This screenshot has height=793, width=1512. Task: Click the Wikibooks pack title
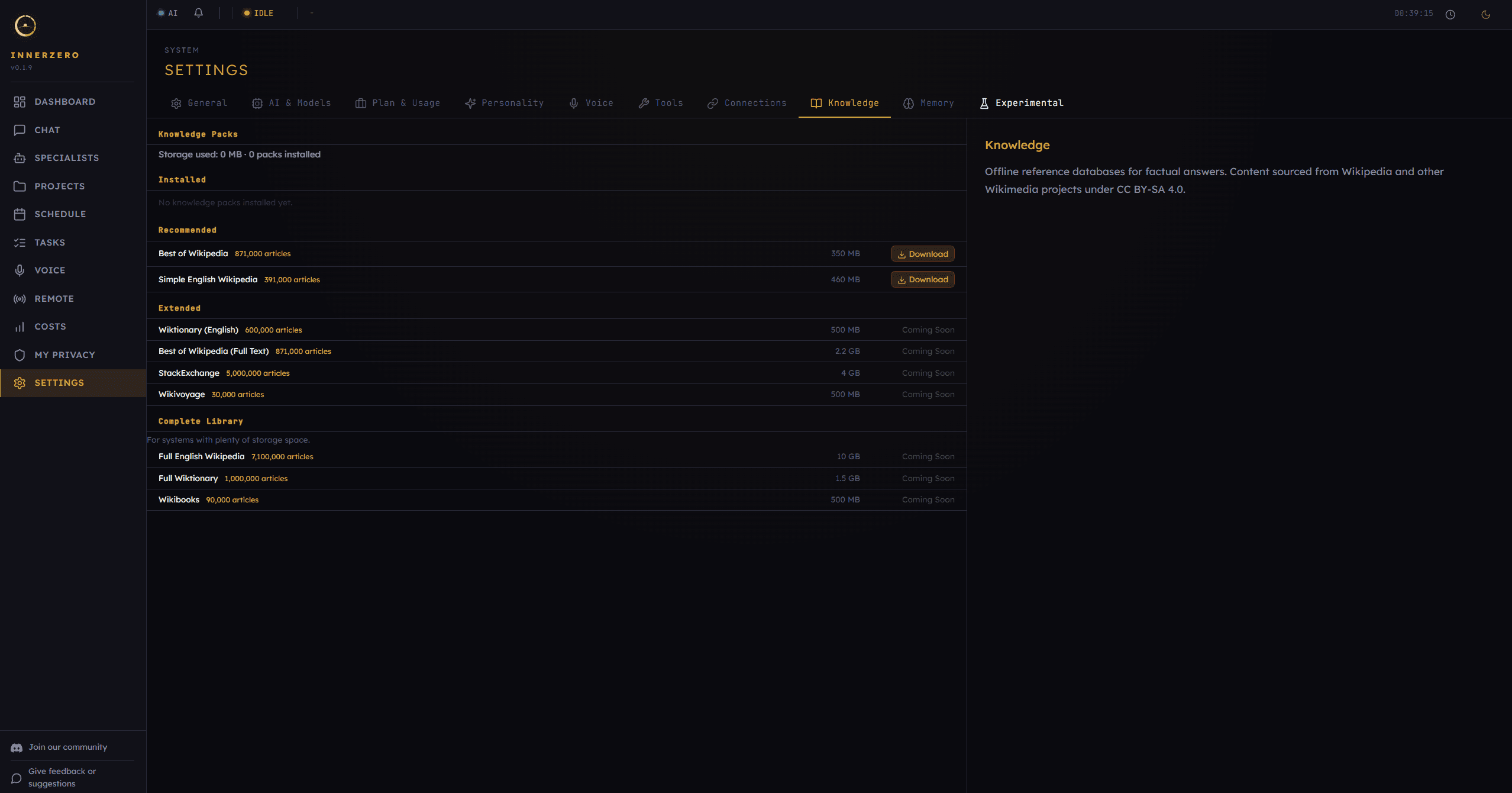[x=179, y=499]
